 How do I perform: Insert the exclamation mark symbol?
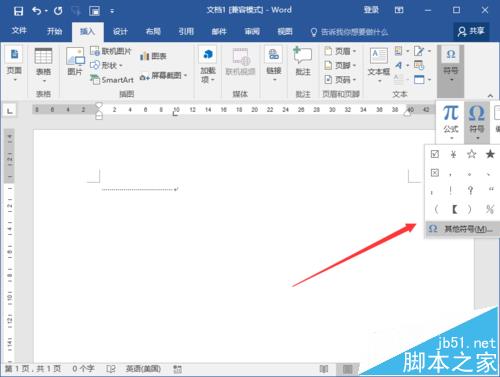[x=451, y=190]
